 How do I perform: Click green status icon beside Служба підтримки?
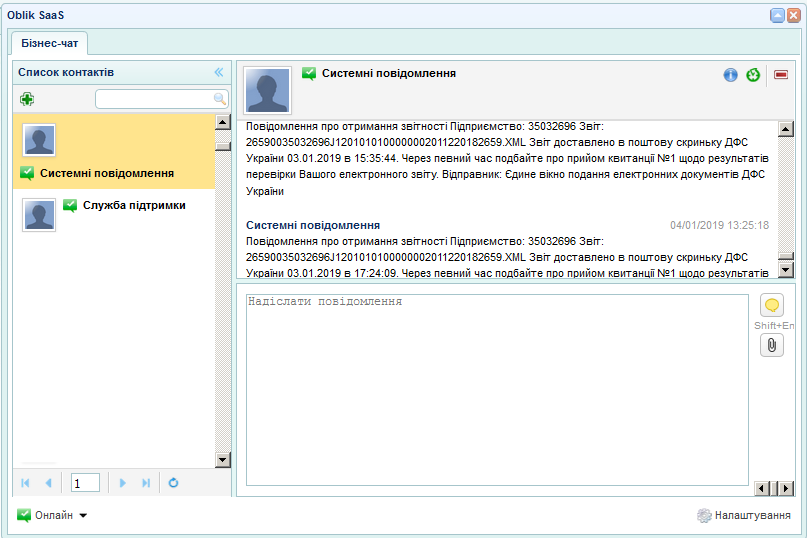(69, 205)
